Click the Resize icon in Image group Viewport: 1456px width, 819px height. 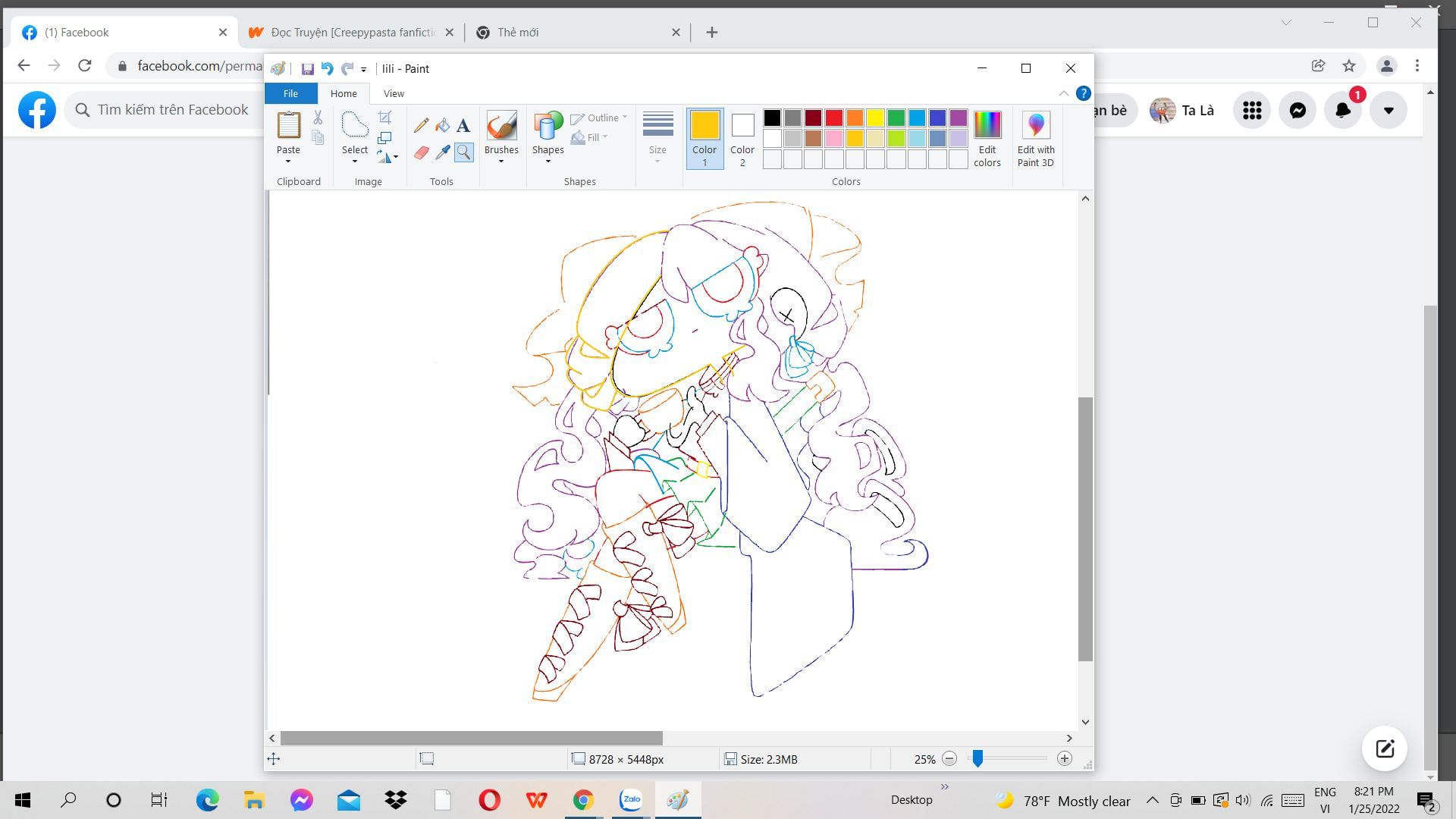click(385, 138)
